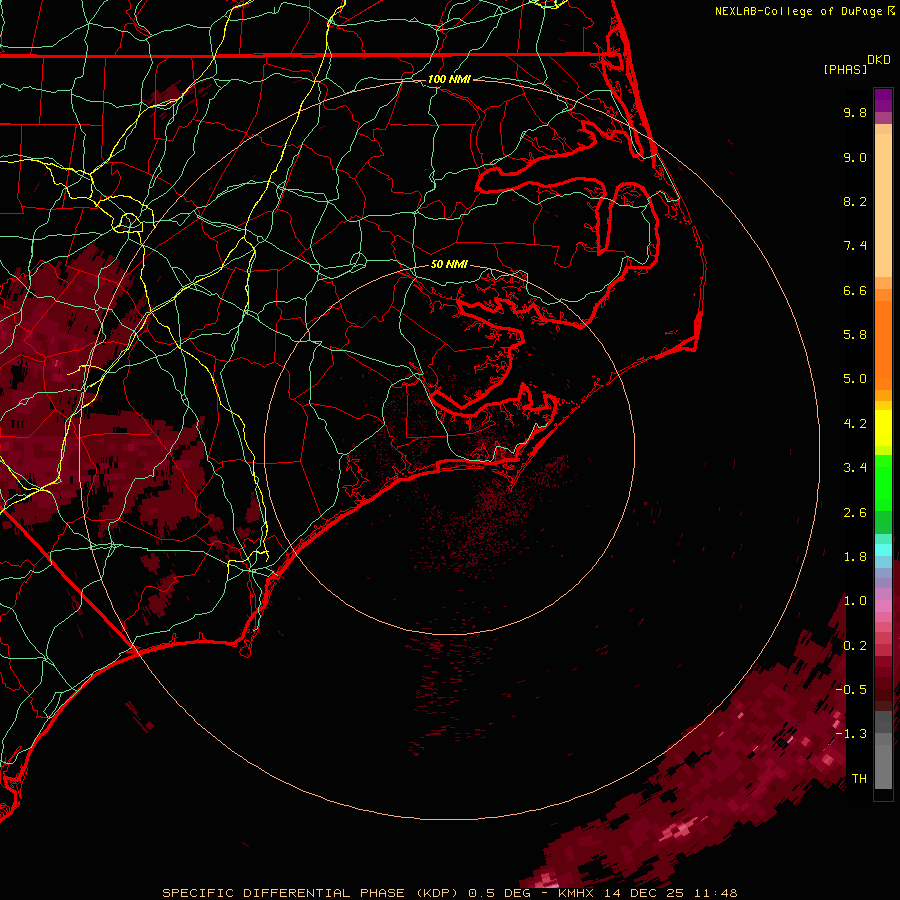Click the 1.0 legend value
This screenshot has height=900, width=900.
tap(855, 602)
